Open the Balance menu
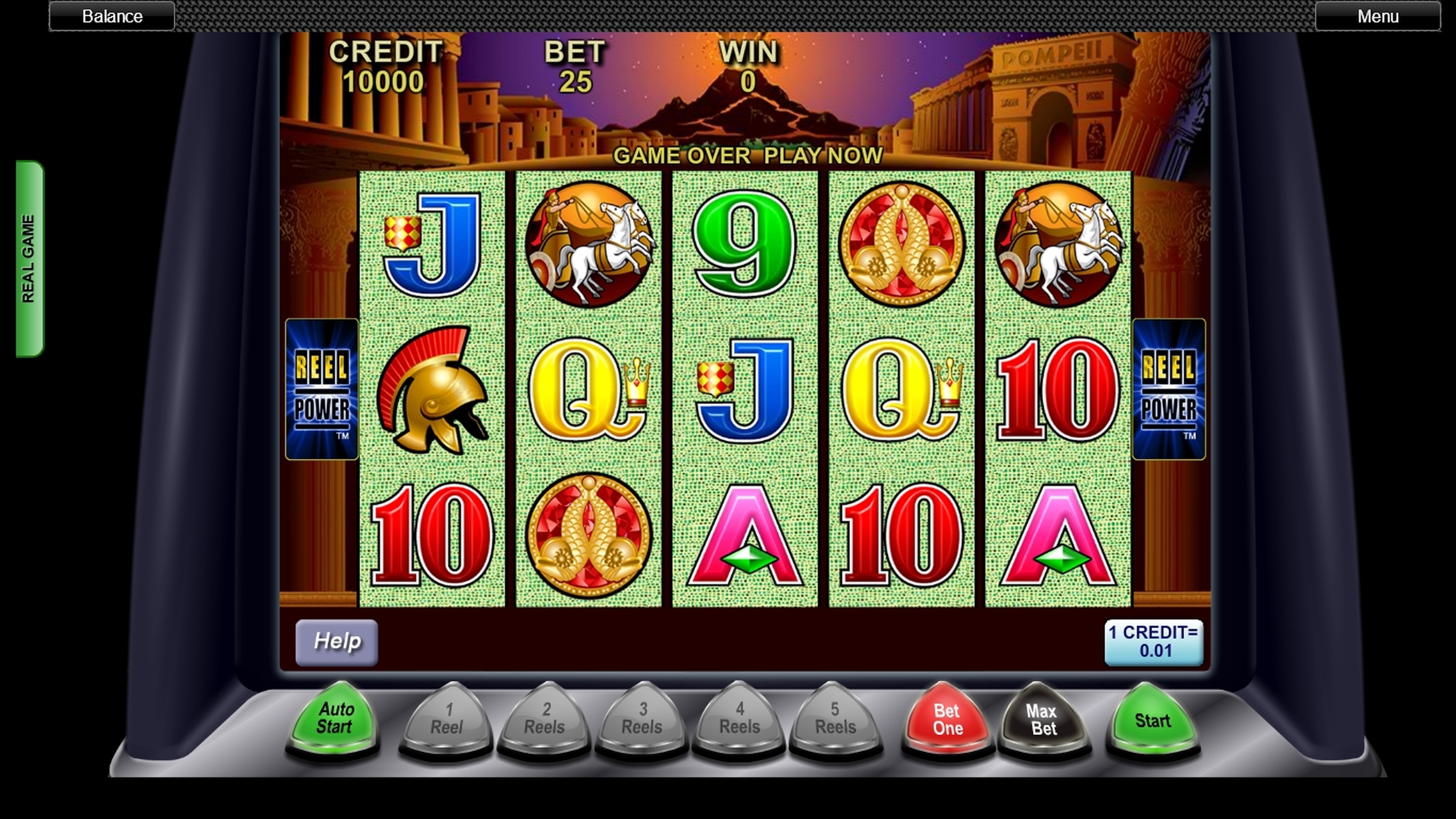 click(112, 16)
